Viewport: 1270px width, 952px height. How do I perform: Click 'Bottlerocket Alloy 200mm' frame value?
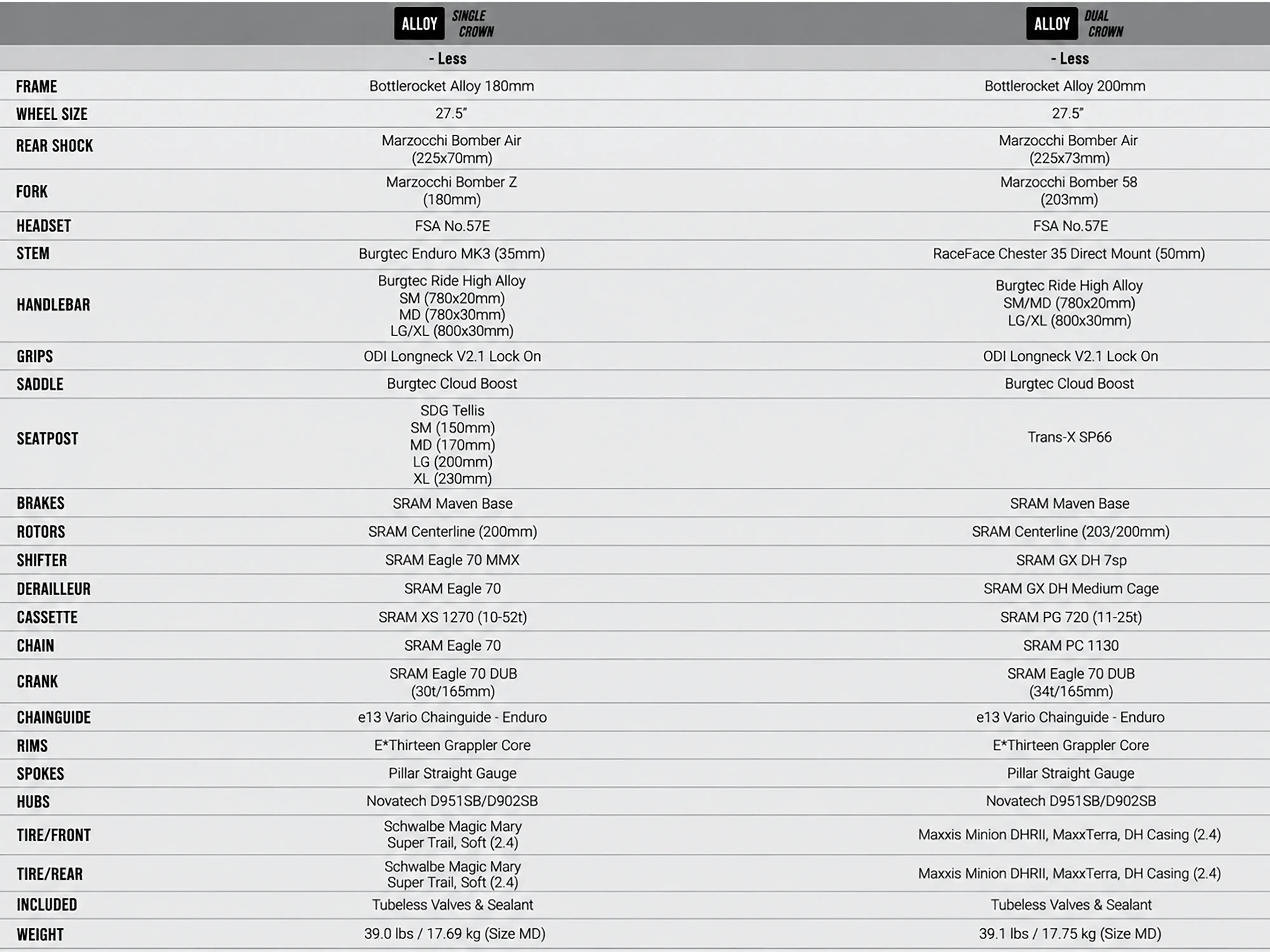(1065, 86)
